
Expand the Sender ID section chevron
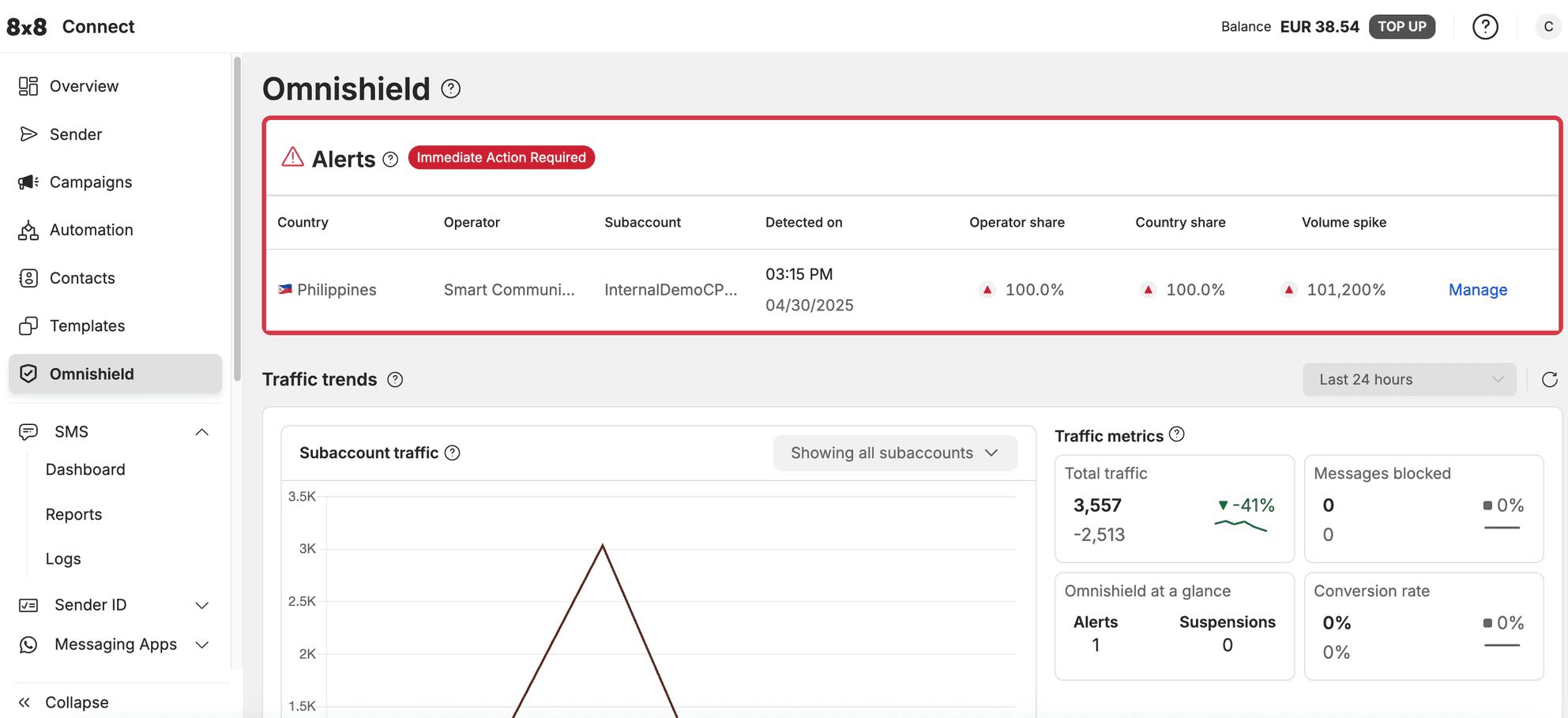coord(202,606)
